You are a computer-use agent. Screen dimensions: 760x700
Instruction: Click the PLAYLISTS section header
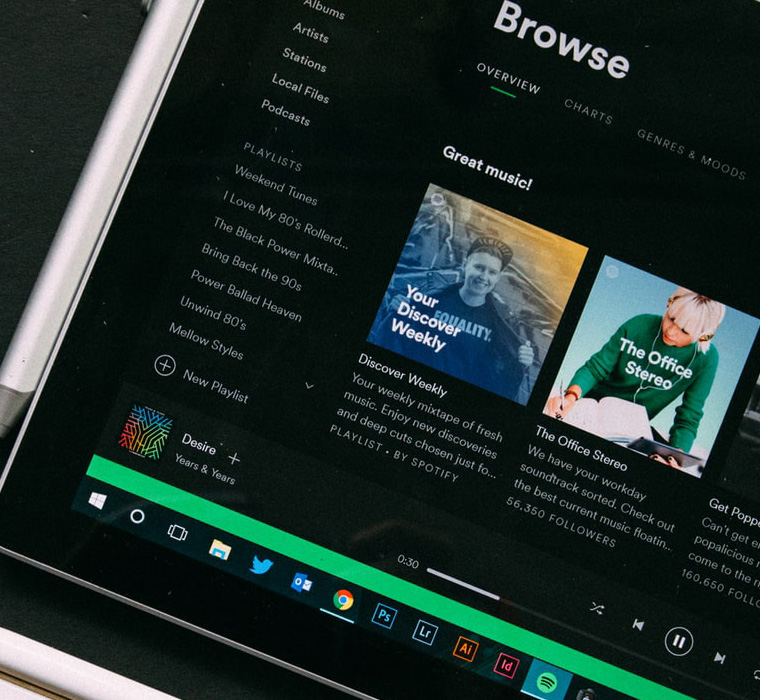272,157
